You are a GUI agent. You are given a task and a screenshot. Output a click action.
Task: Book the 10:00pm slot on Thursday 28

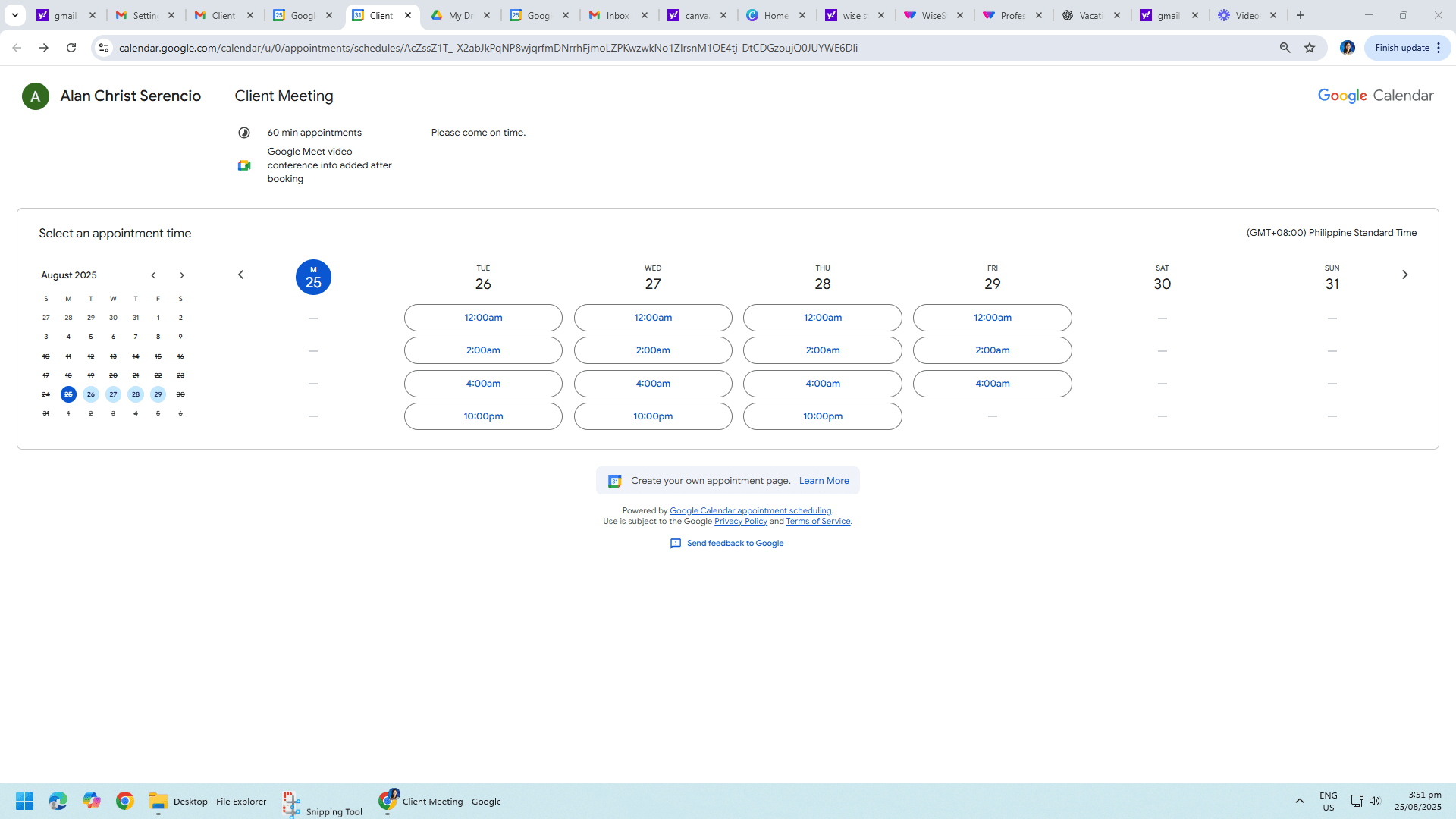[x=822, y=416]
